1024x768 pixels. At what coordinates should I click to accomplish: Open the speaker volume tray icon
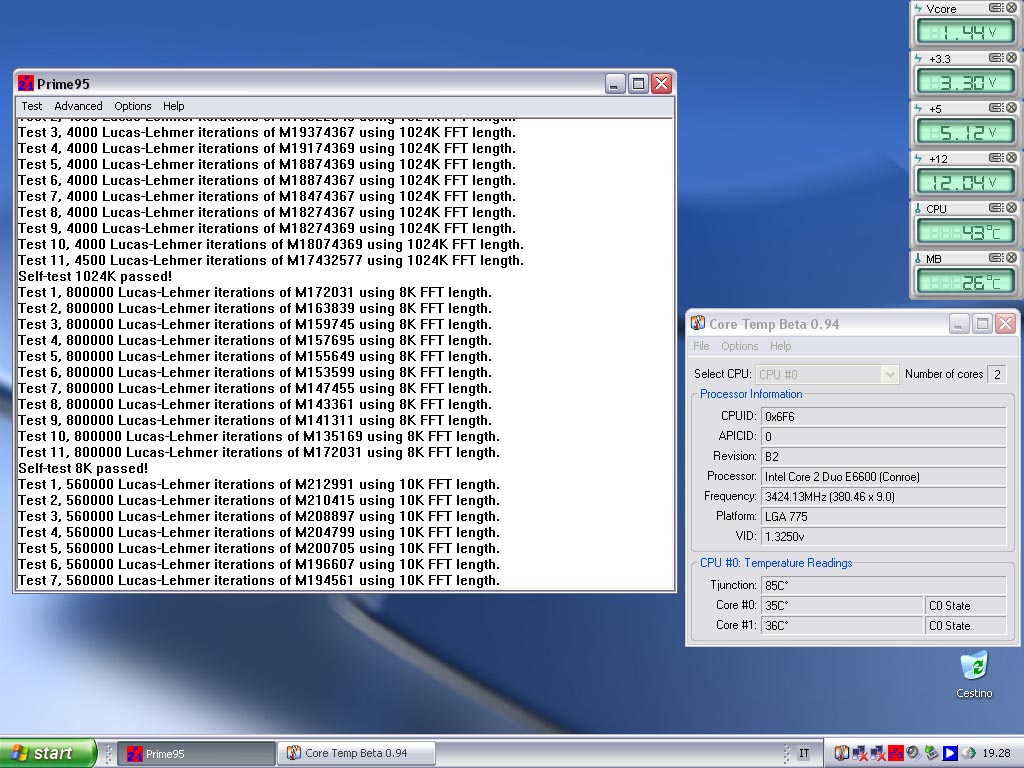pos(913,754)
